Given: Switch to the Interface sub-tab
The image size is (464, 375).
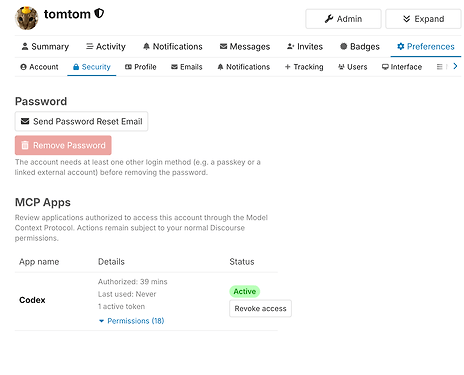Looking at the screenshot, I should point(402,67).
